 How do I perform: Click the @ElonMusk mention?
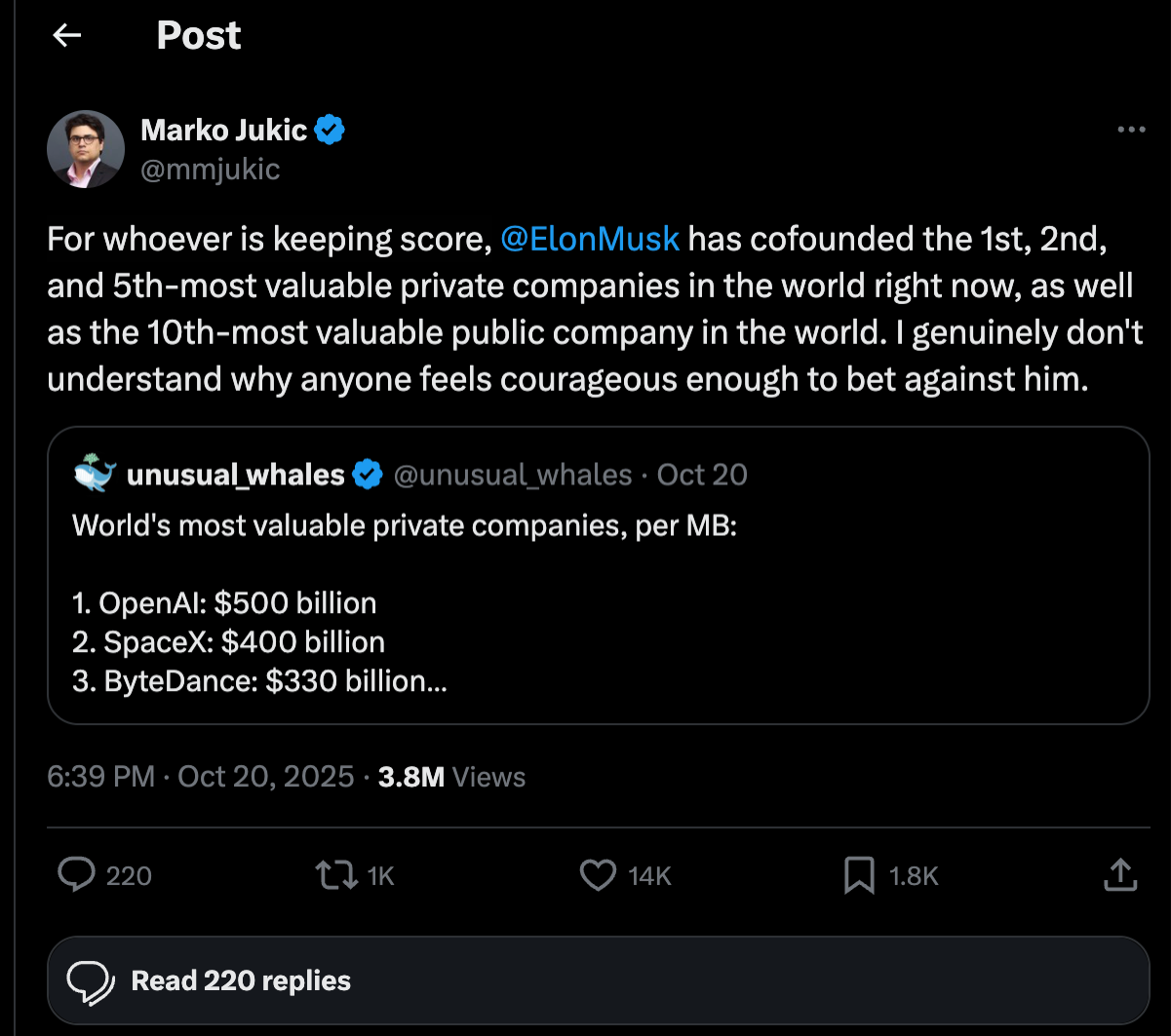(589, 239)
